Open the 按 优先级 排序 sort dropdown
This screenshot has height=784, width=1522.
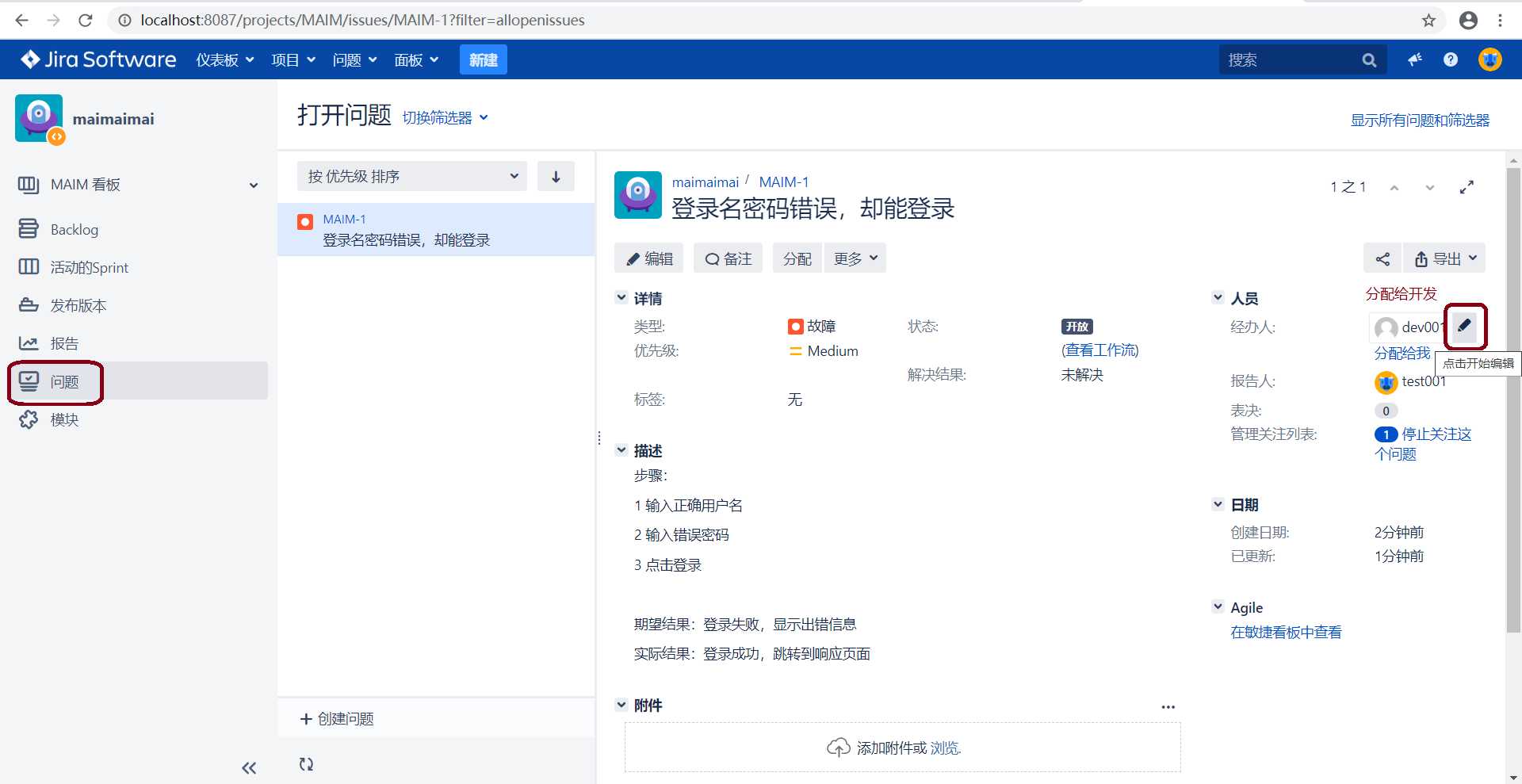coord(412,176)
